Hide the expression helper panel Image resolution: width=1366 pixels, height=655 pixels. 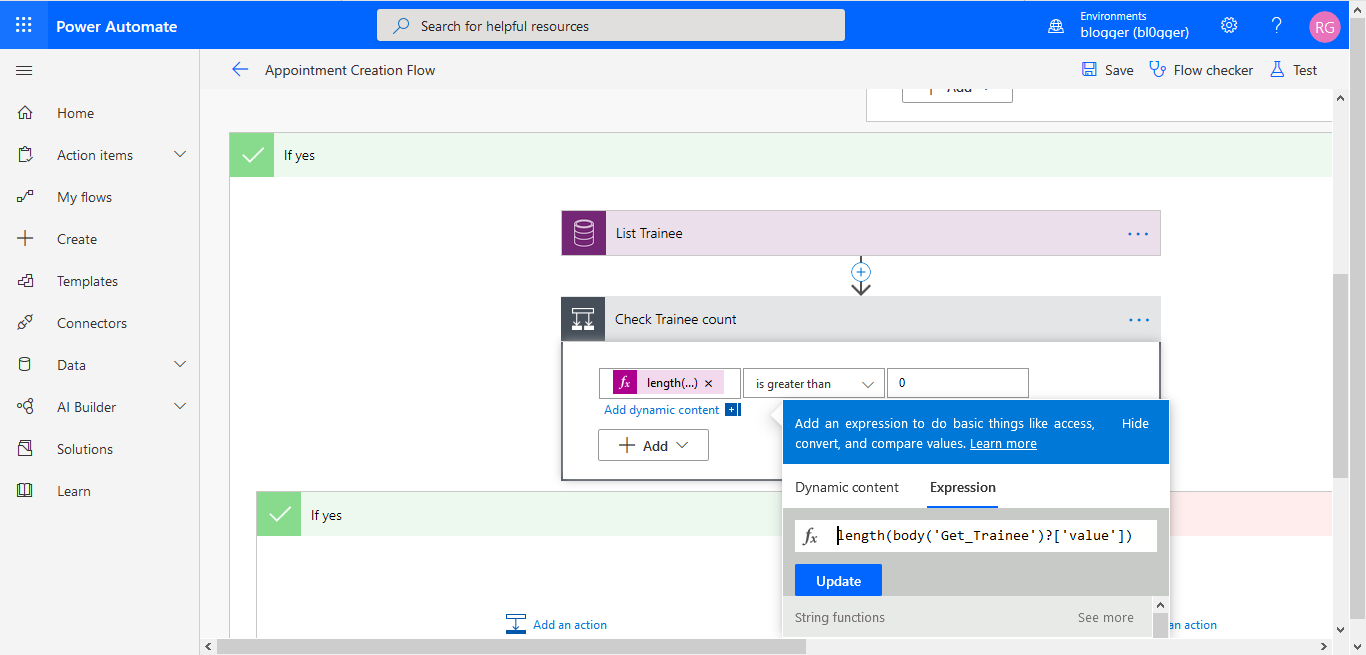click(1135, 423)
